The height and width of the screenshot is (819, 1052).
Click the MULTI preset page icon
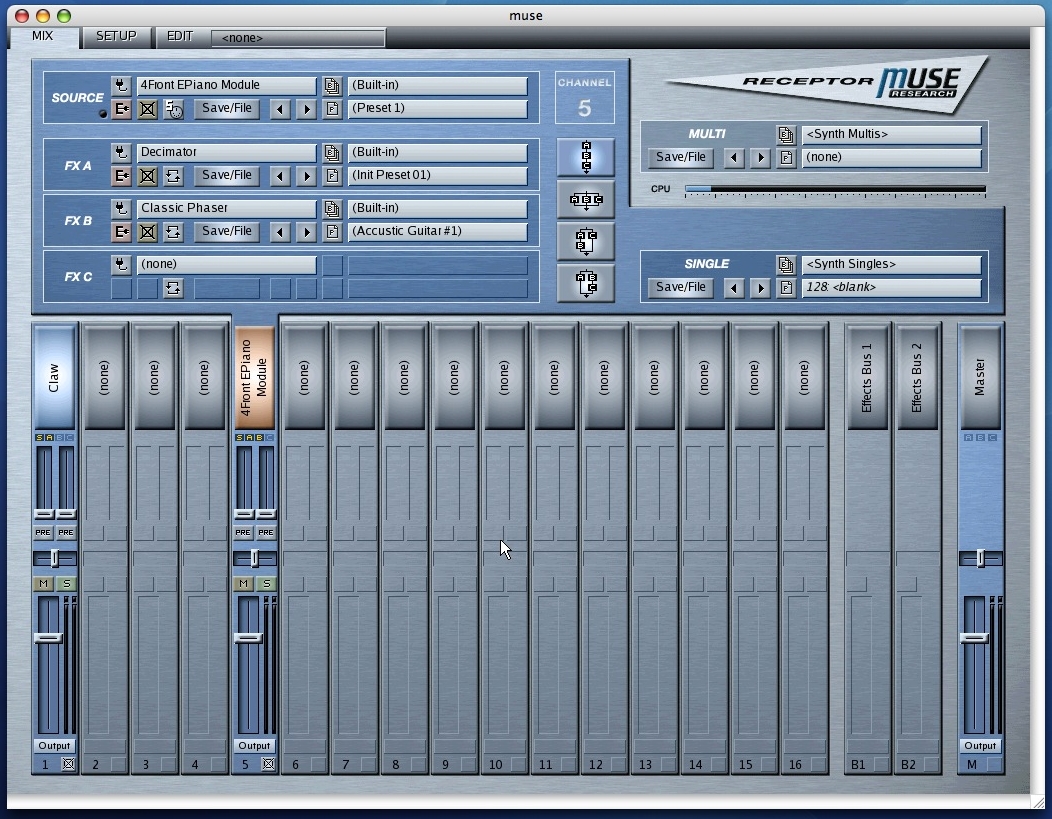(x=786, y=158)
